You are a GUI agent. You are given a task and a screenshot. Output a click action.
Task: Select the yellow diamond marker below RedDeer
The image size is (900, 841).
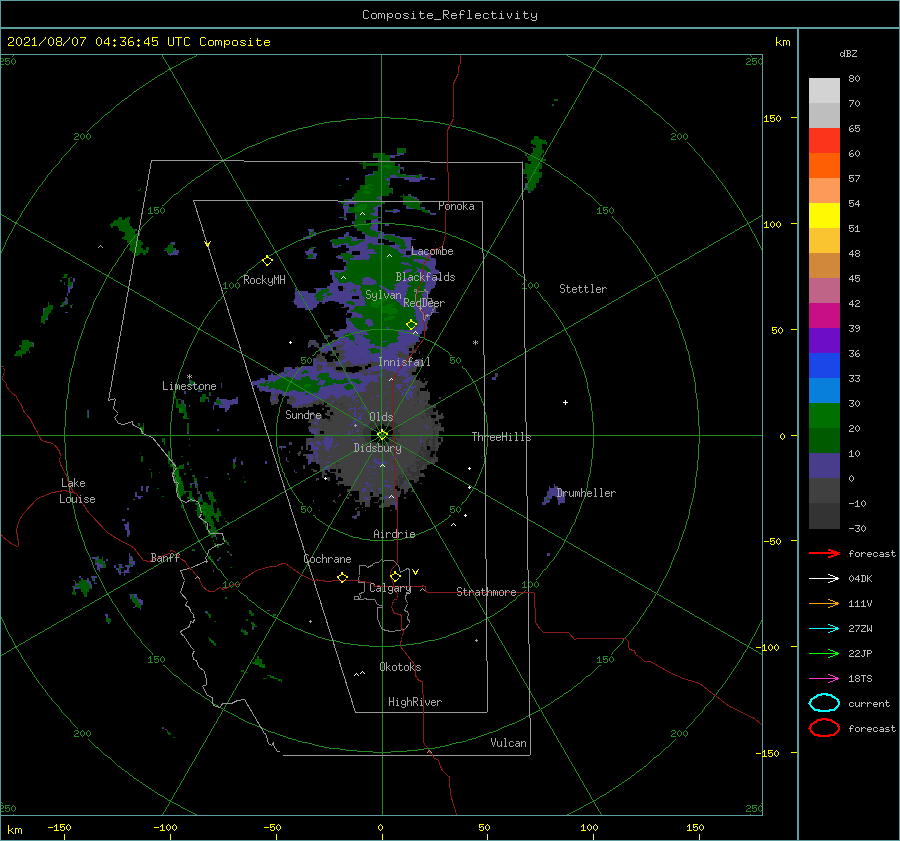(x=411, y=324)
